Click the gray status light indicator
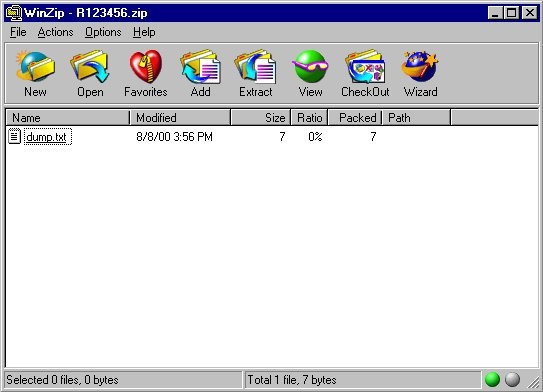This screenshot has width=543, height=392. 512,380
